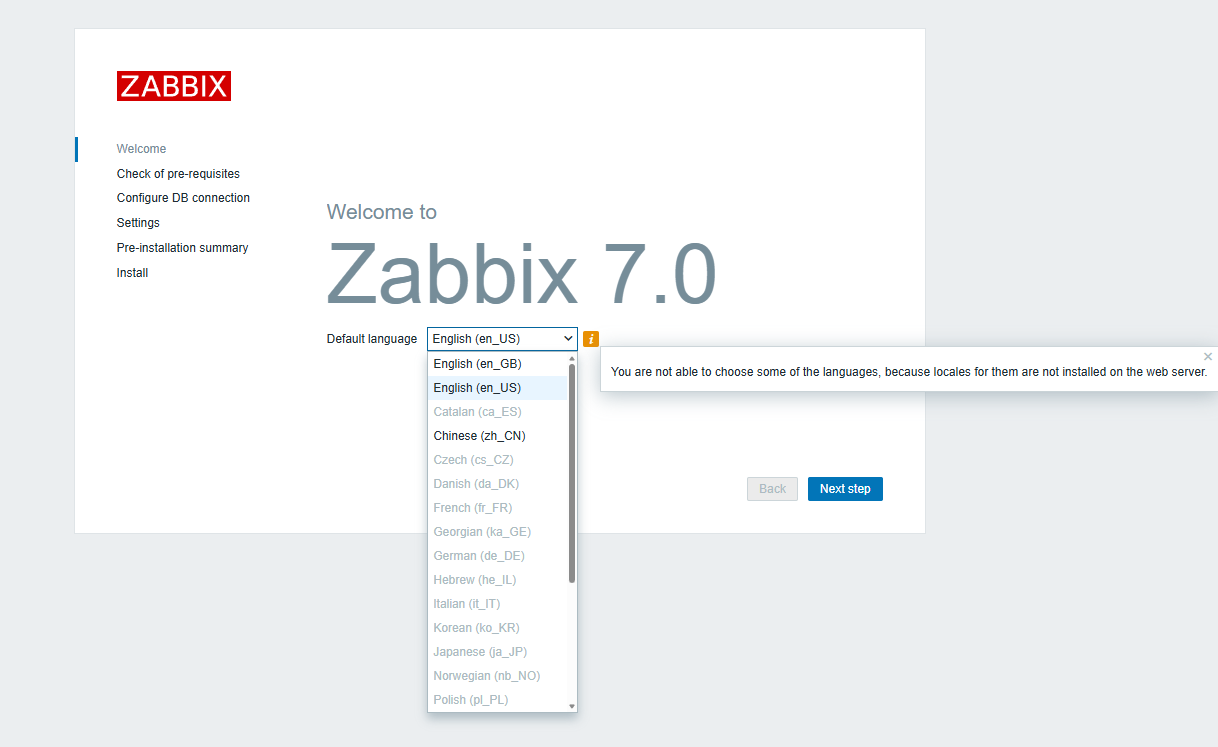
Task: Pick French (fr_FR) language option
Action: [x=498, y=508]
